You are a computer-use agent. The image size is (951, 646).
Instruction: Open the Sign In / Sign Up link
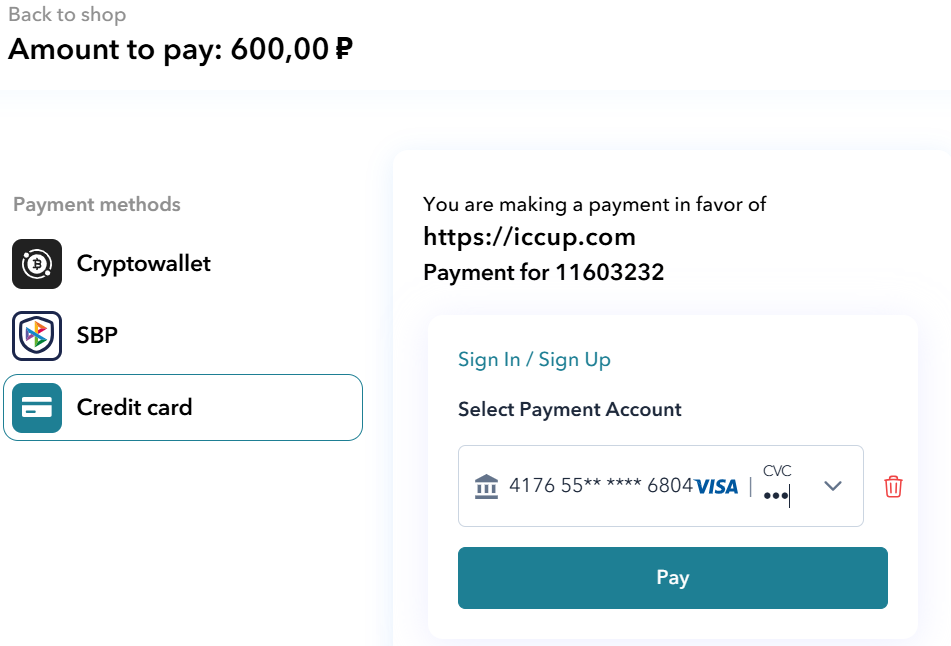tap(534, 360)
